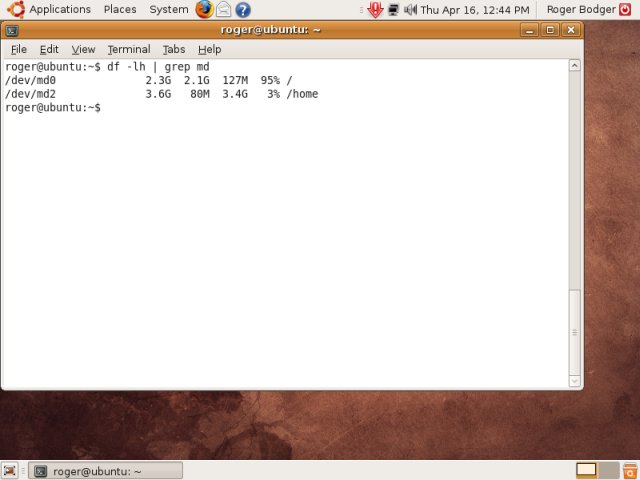This screenshot has width=640, height=480.
Task: Click the 95% usage value
Action: point(270,80)
